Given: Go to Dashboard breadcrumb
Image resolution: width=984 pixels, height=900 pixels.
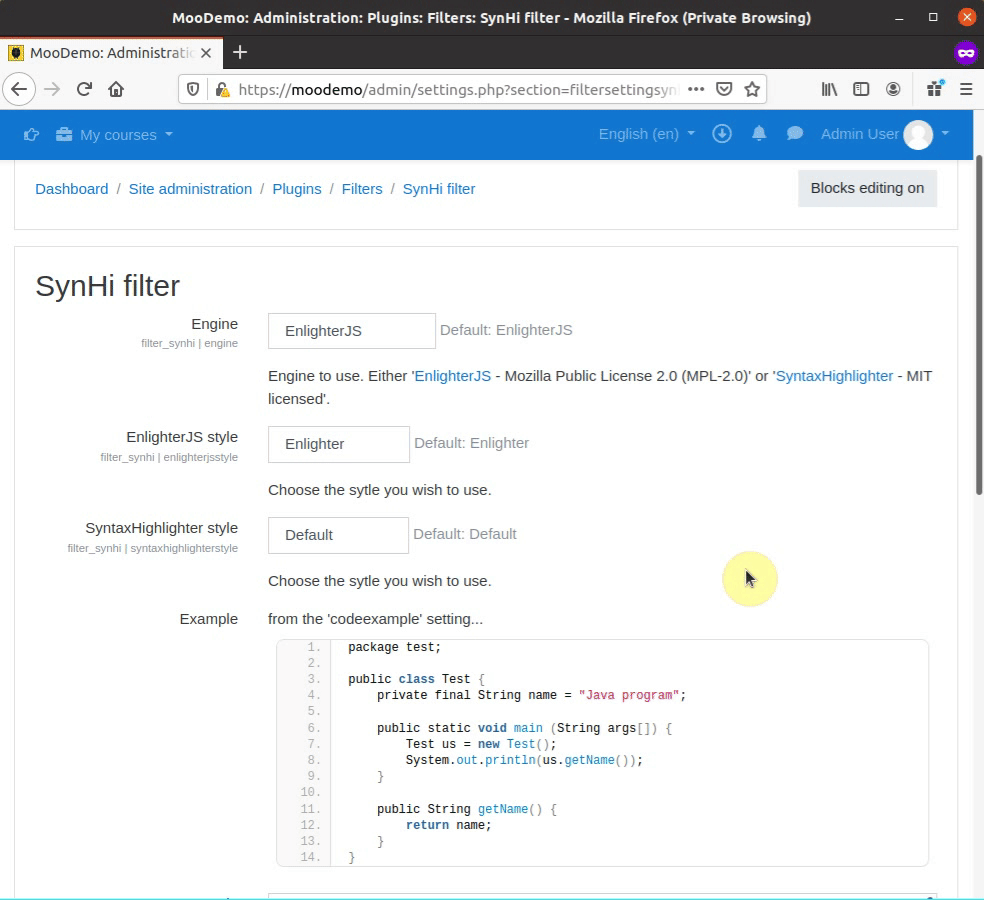Looking at the screenshot, I should 72,189.
